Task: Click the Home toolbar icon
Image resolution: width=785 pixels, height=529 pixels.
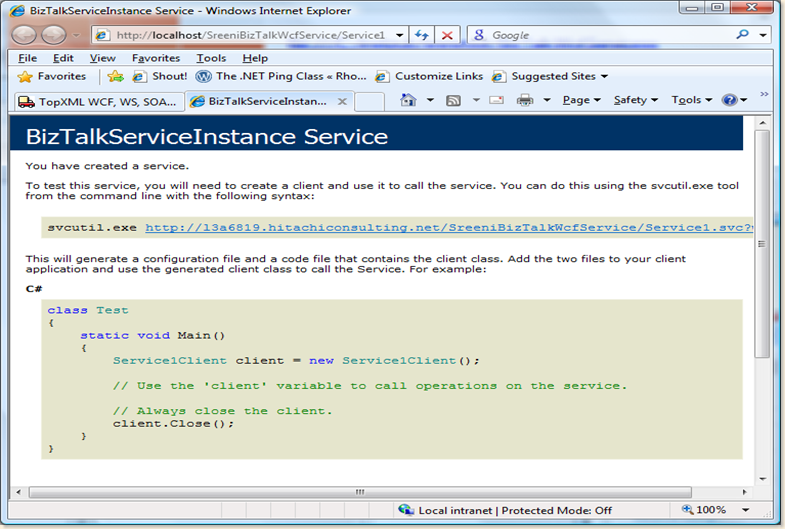Action: coord(408,100)
